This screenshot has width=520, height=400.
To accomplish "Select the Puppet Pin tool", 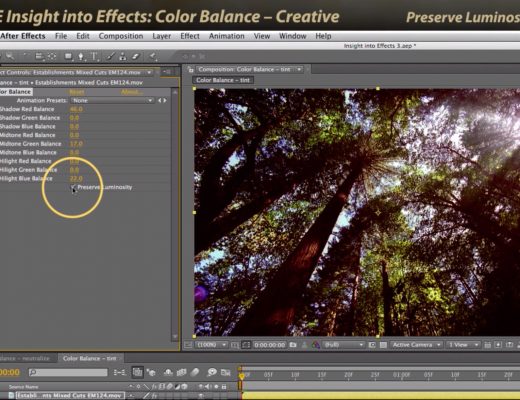I will (153, 56).
